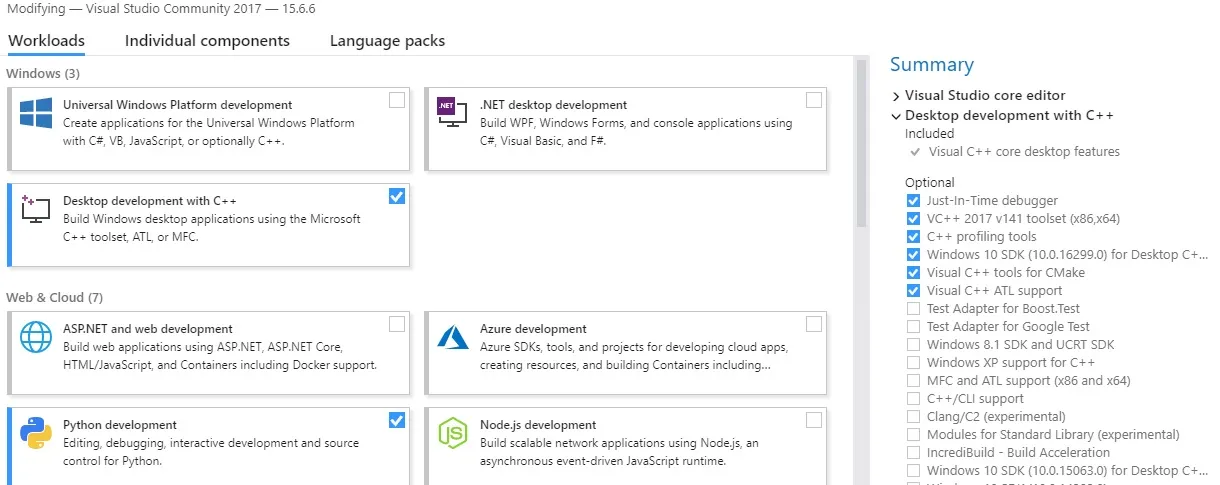Uncheck Visual C++ ATL support
The image size is (1220, 485).
[913, 291]
